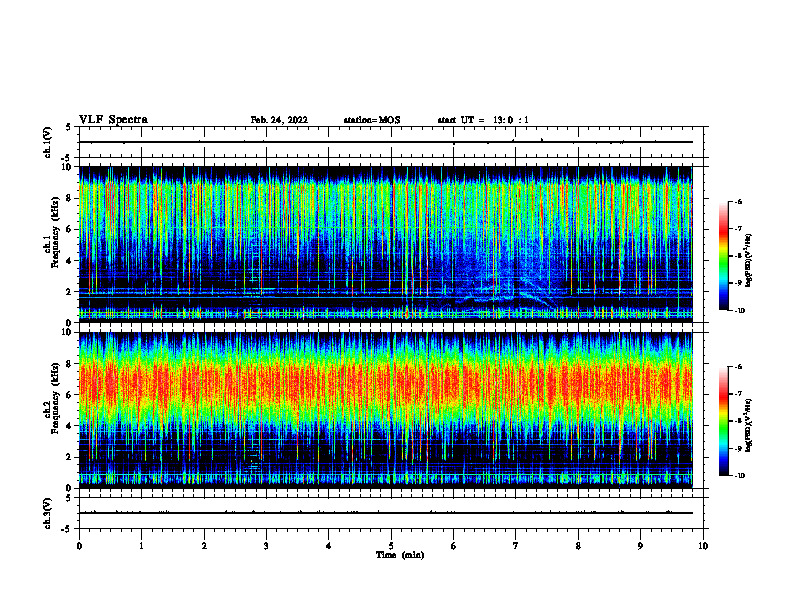Screen dimensions: 792x612
Task: Click the "start UT = 13: 0 : 1" text
Action: click(x=483, y=120)
